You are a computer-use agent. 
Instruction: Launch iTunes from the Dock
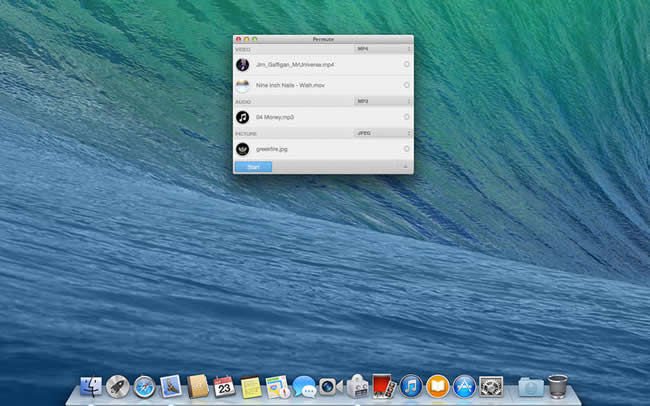click(411, 387)
